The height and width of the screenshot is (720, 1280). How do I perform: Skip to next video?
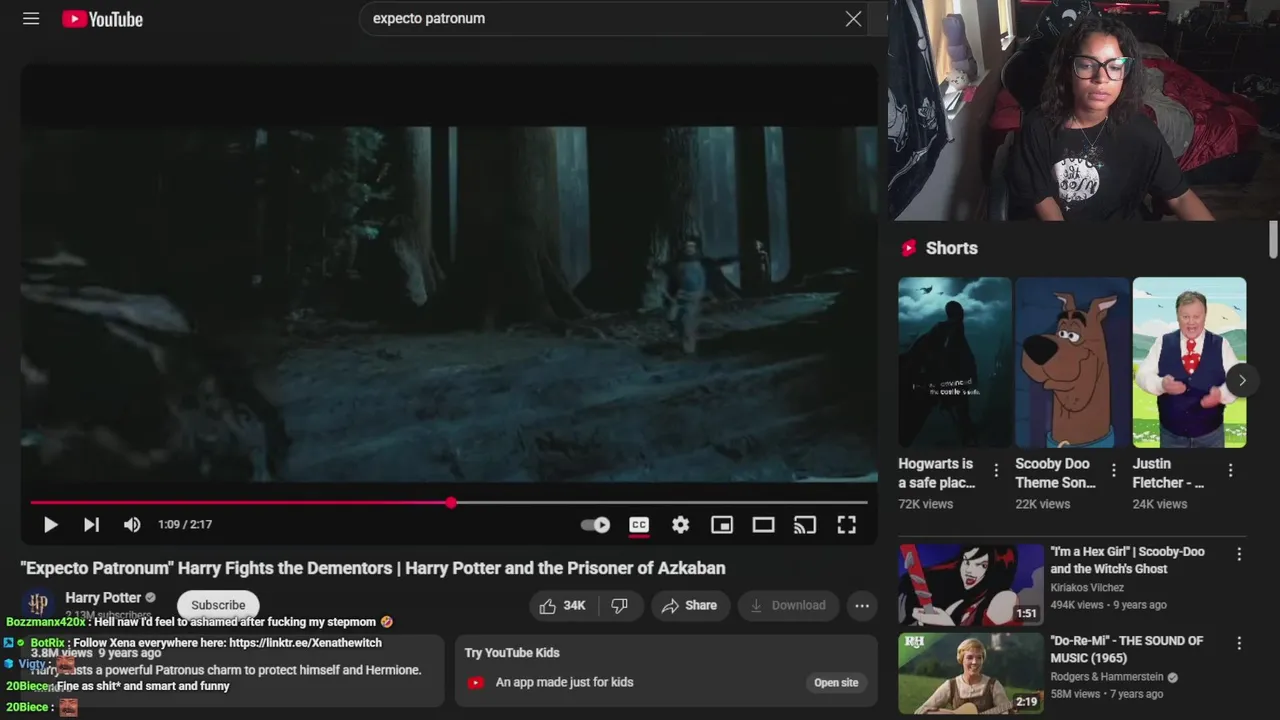91,524
